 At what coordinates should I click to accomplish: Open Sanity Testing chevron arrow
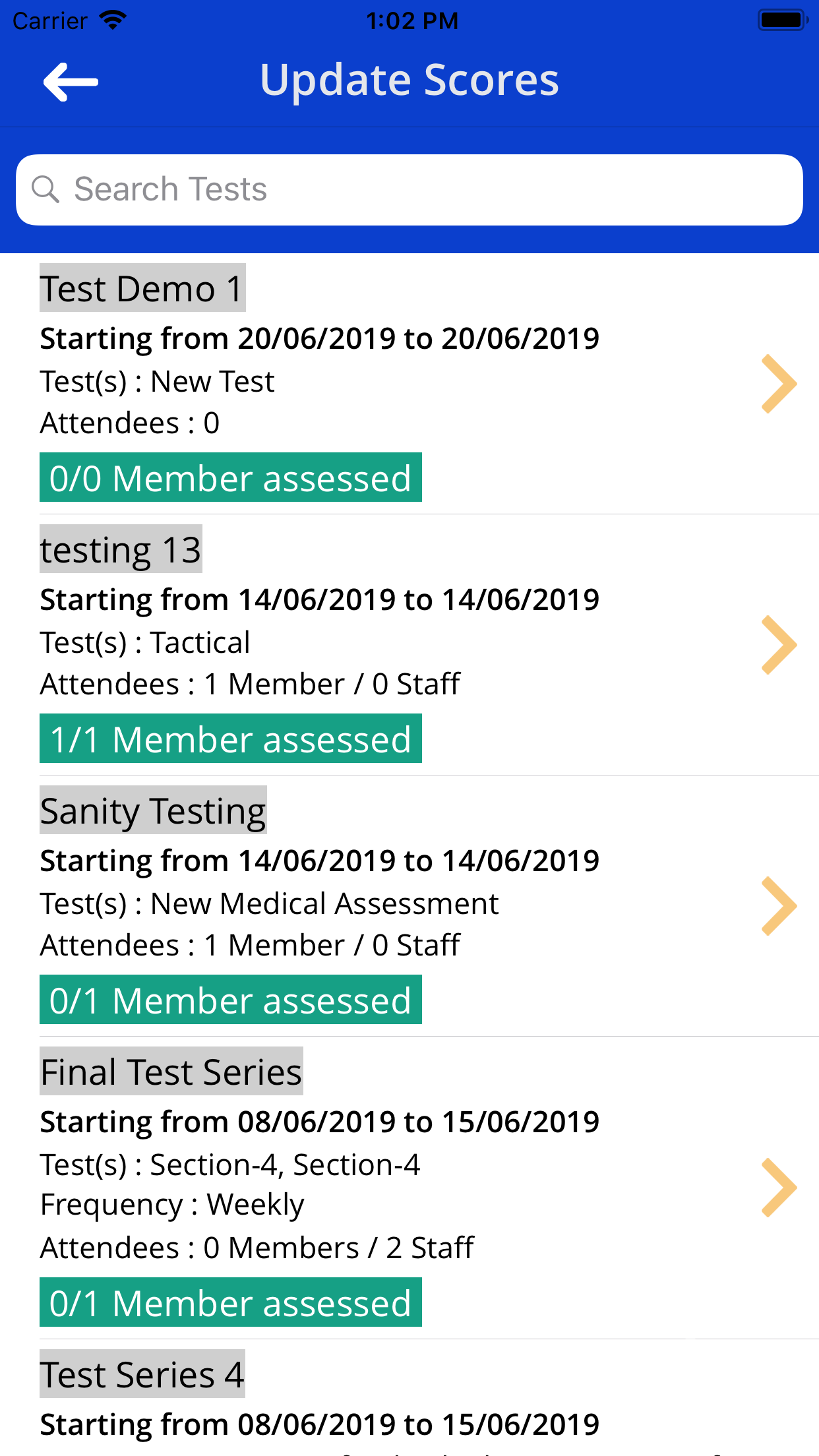coord(779,906)
